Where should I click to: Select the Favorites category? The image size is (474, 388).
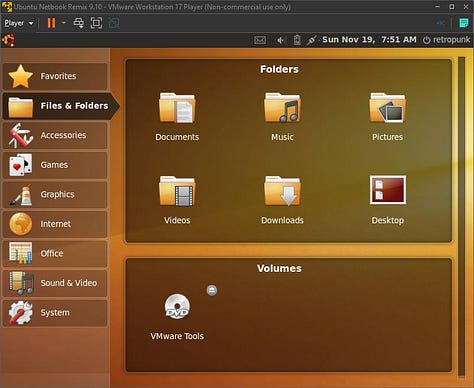(55, 76)
